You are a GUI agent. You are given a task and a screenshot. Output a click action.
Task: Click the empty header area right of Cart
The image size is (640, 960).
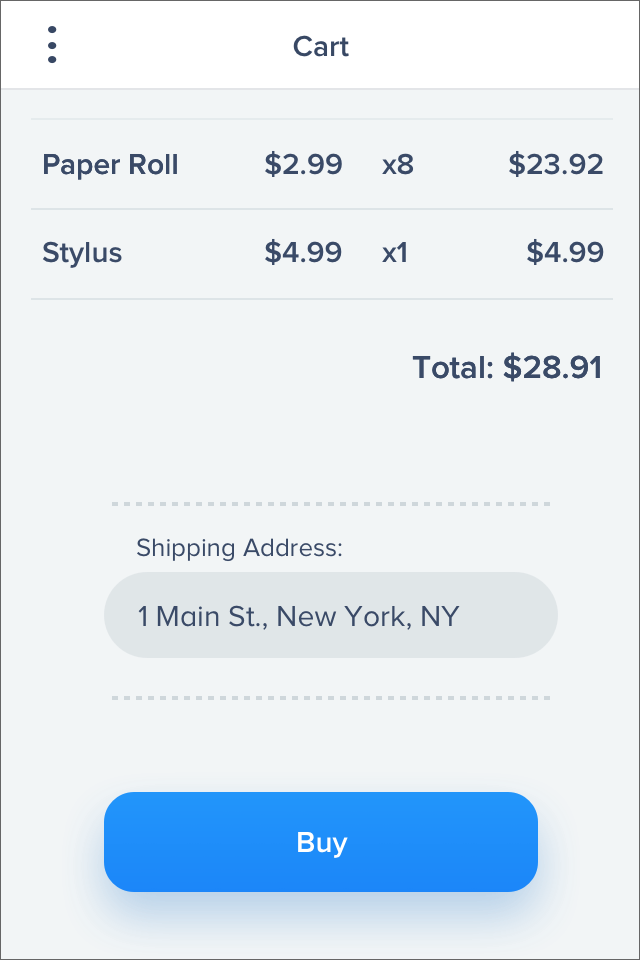click(x=490, y=45)
